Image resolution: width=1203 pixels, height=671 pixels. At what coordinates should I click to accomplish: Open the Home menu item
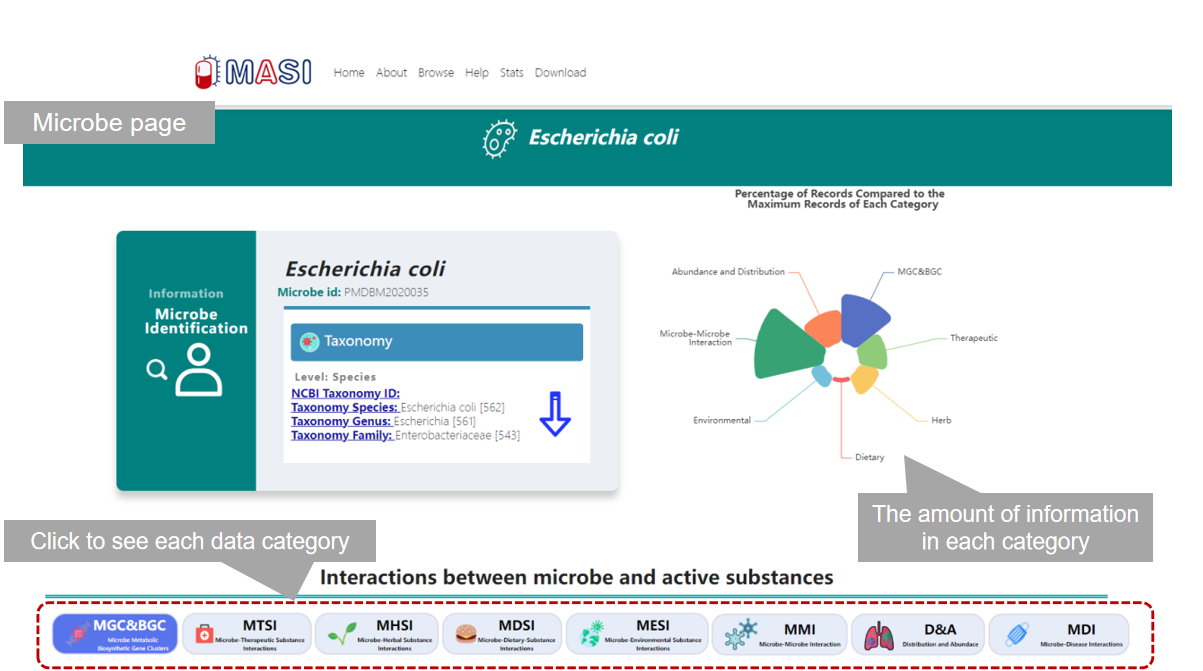(349, 73)
